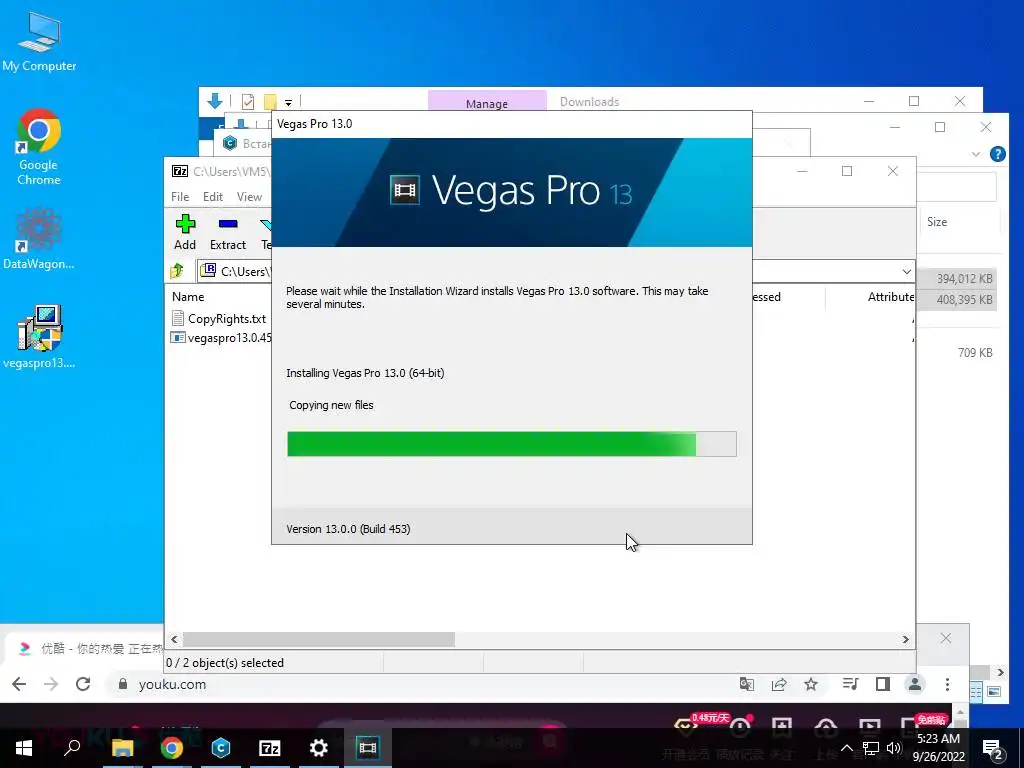1024x768 pixels.
Task: Open the action center notifications icon
Action: point(993,748)
